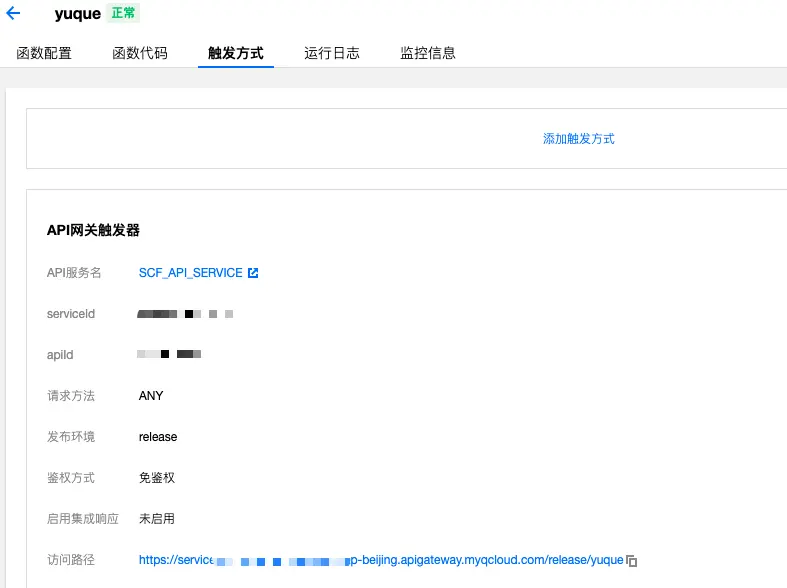Open the apigateway access path URL
Screen dimensions: 787x588
click(381, 560)
